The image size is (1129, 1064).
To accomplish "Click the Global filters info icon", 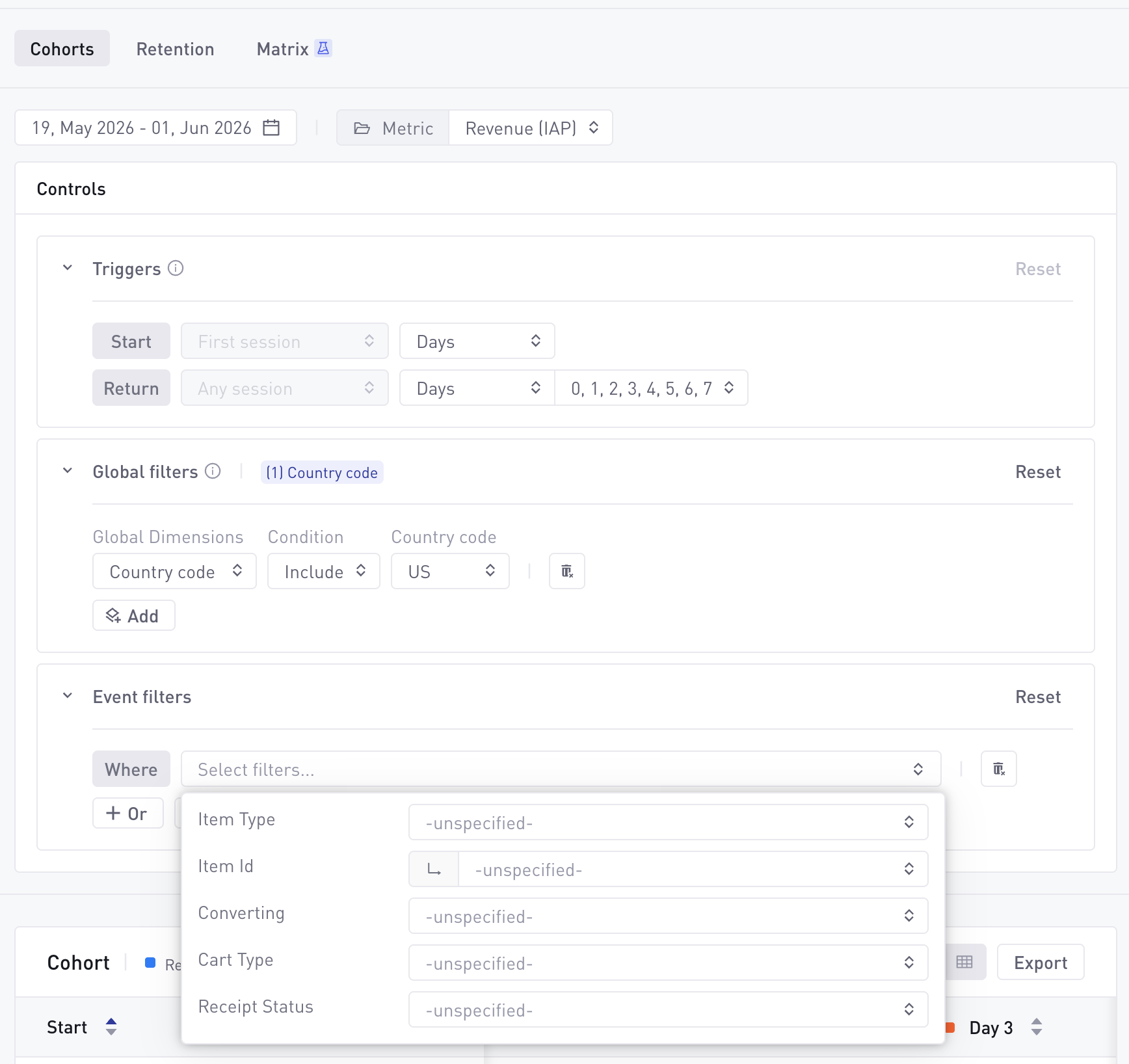I will (x=213, y=471).
